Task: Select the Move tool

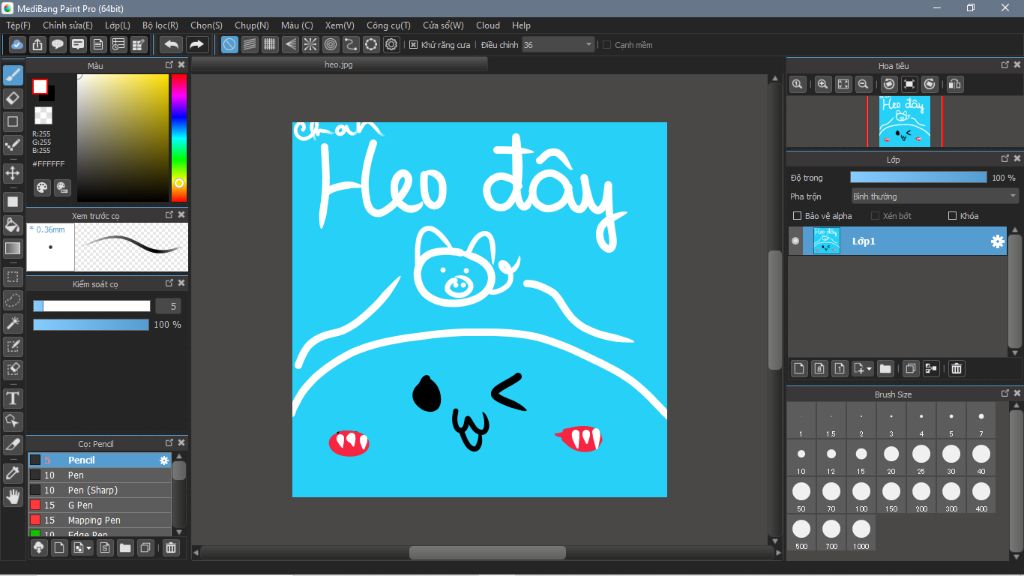Action: (x=12, y=173)
